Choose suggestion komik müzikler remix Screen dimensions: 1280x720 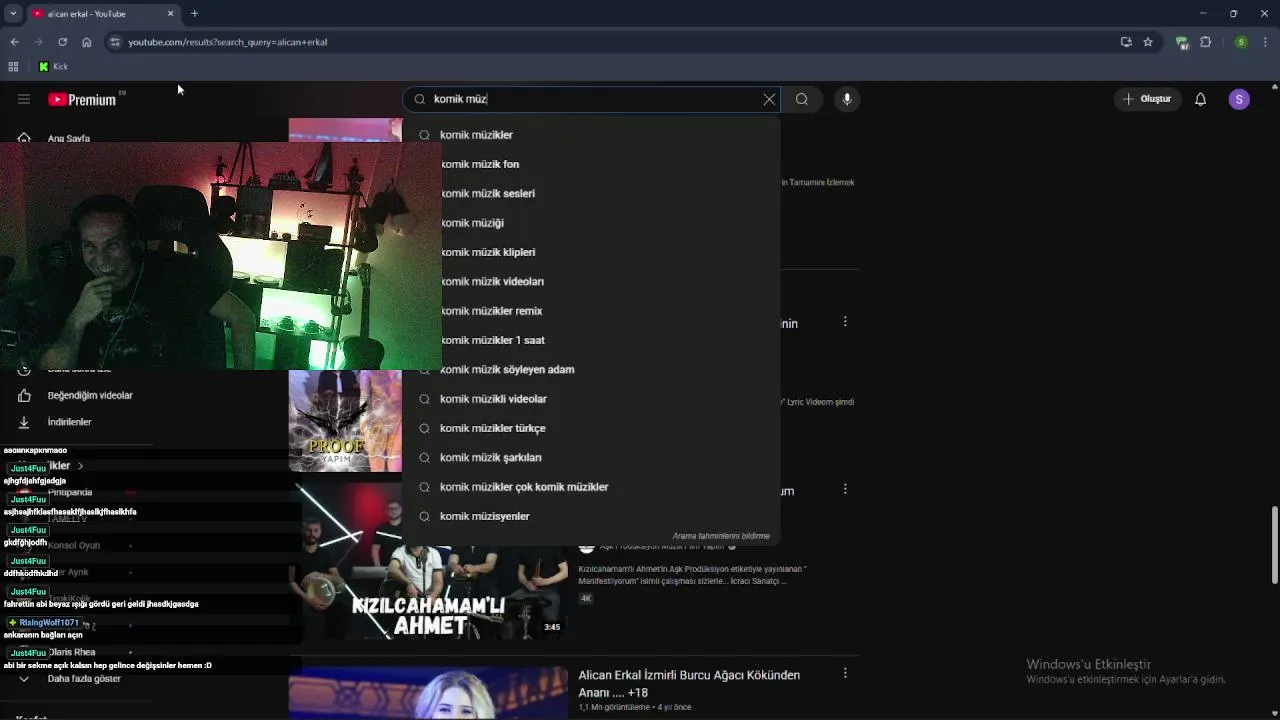[x=591, y=311]
